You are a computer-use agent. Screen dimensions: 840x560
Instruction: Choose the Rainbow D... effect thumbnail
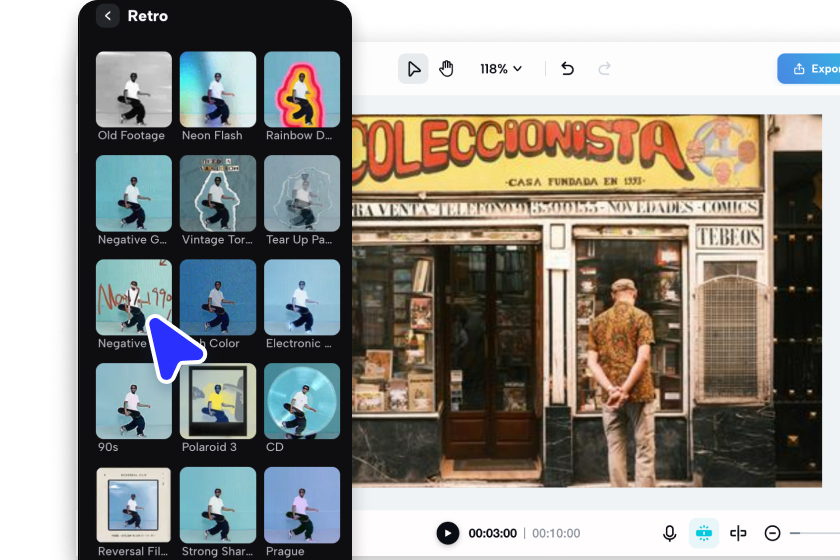302,89
